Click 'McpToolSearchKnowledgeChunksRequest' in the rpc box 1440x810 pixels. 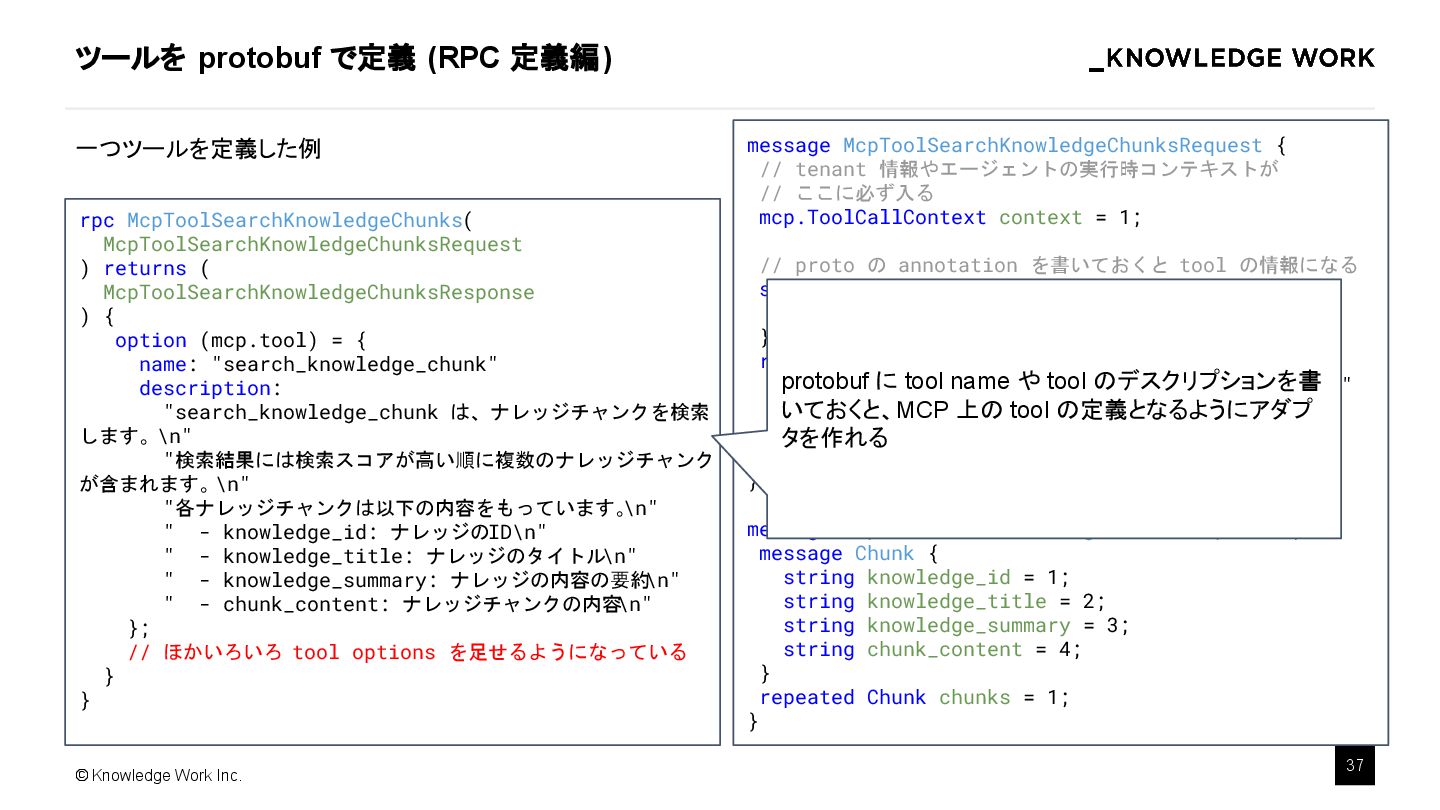(x=313, y=244)
